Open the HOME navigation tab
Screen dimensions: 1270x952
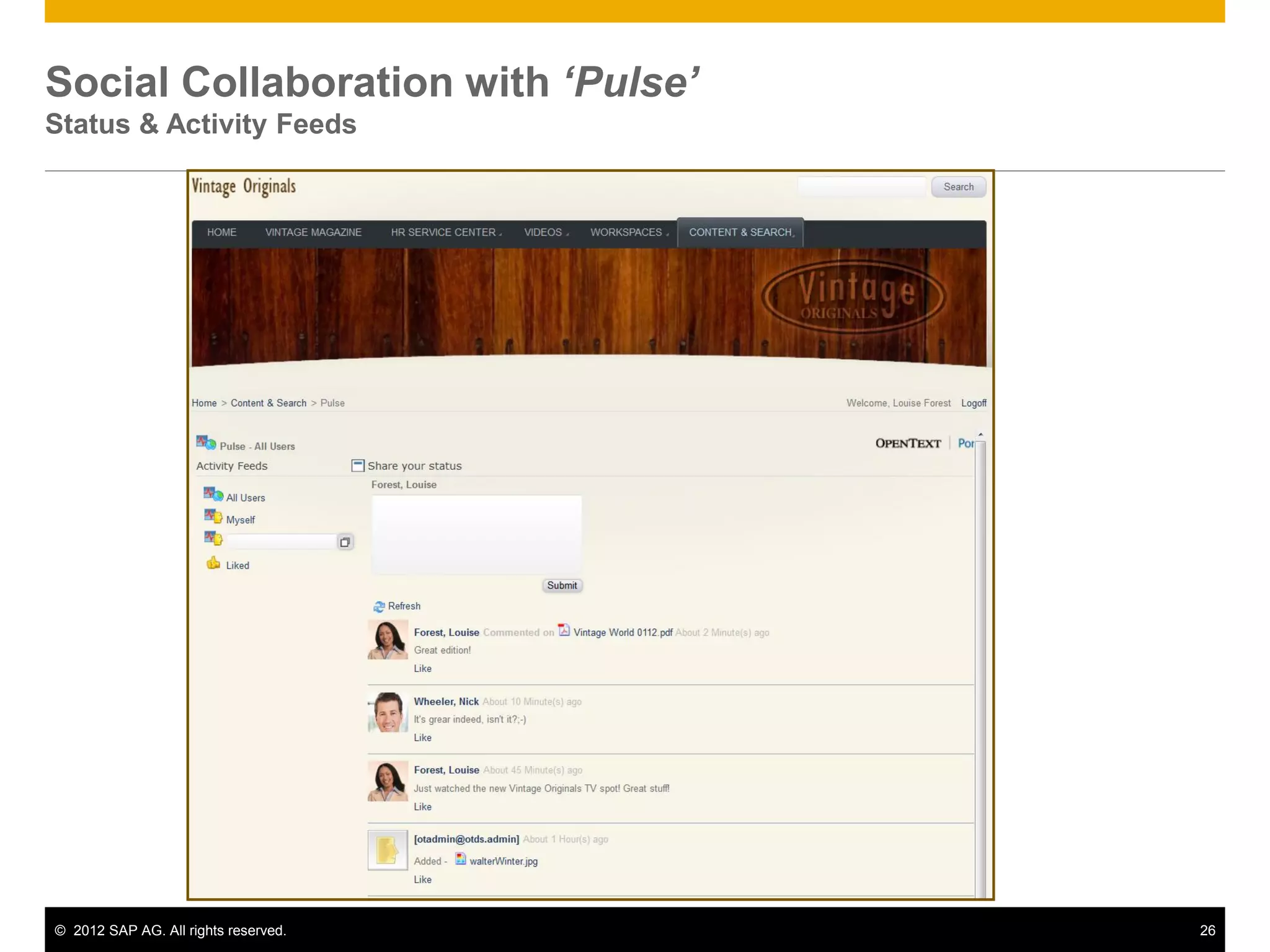click(222, 232)
